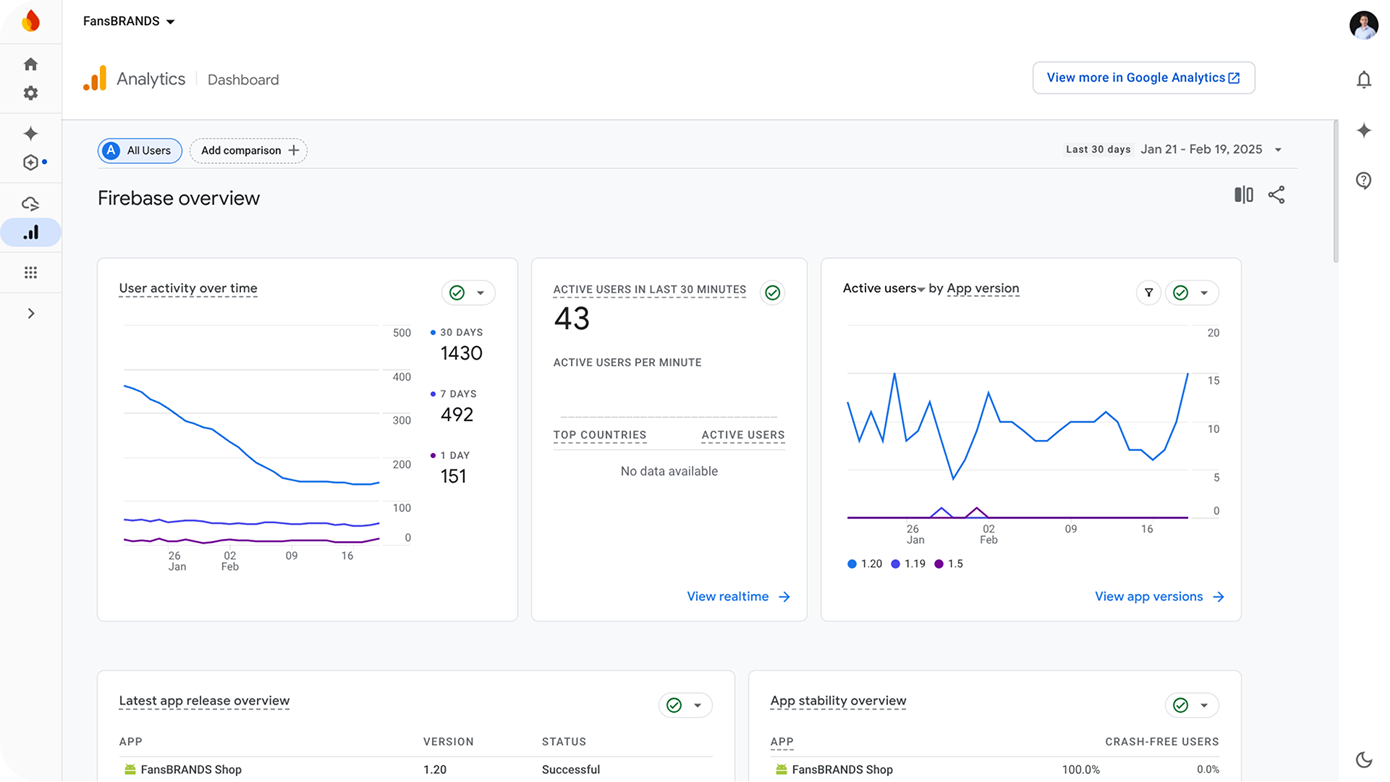
Task: Click the page vertical scrollbar
Action: pyautogui.click(x=1336, y=192)
